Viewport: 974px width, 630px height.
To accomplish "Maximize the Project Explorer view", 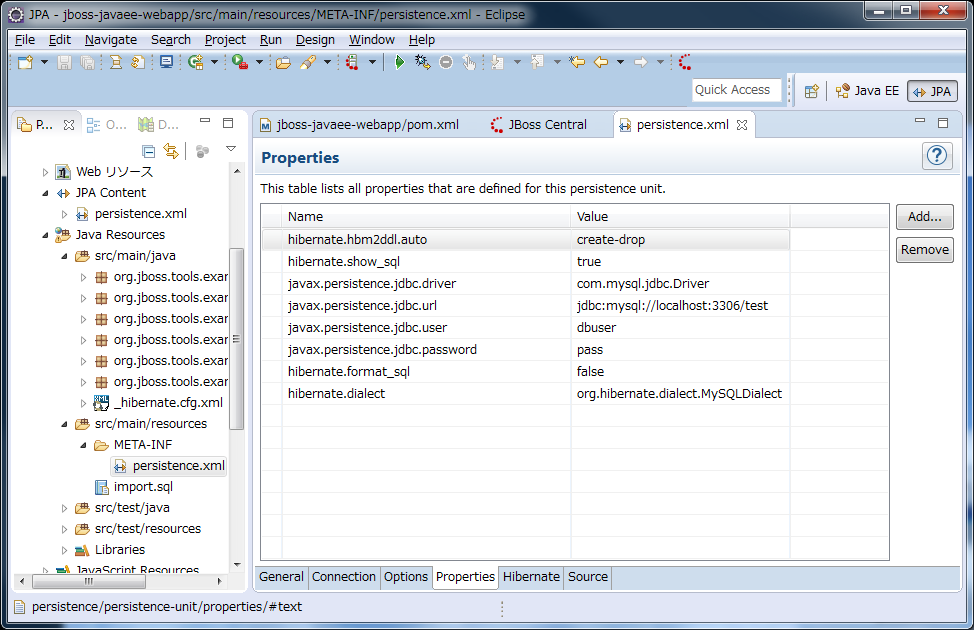I will pos(228,123).
